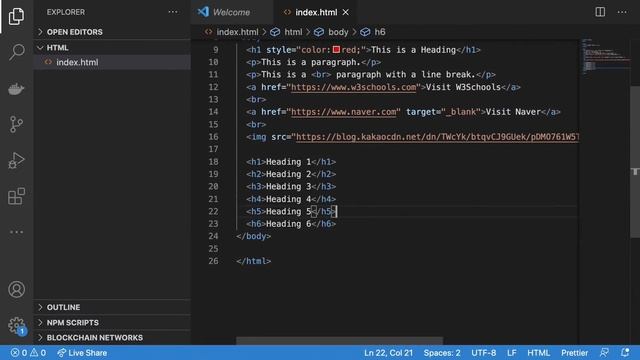The width and height of the screenshot is (640, 360).
Task: Click the warnings count in status bar
Action: [x=38, y=353]
